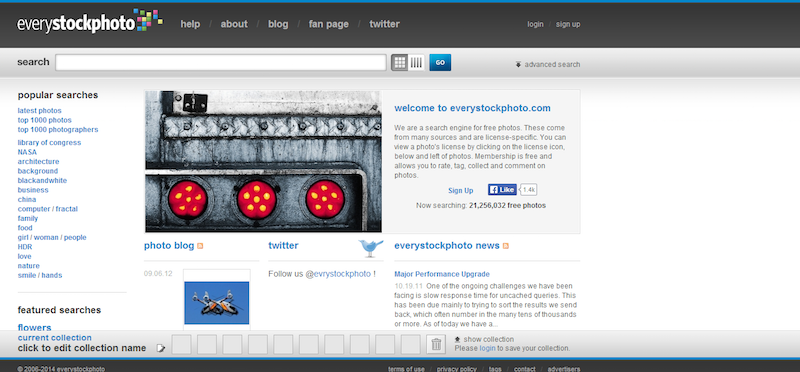Select the first empty collection slot

coord(181,344)
